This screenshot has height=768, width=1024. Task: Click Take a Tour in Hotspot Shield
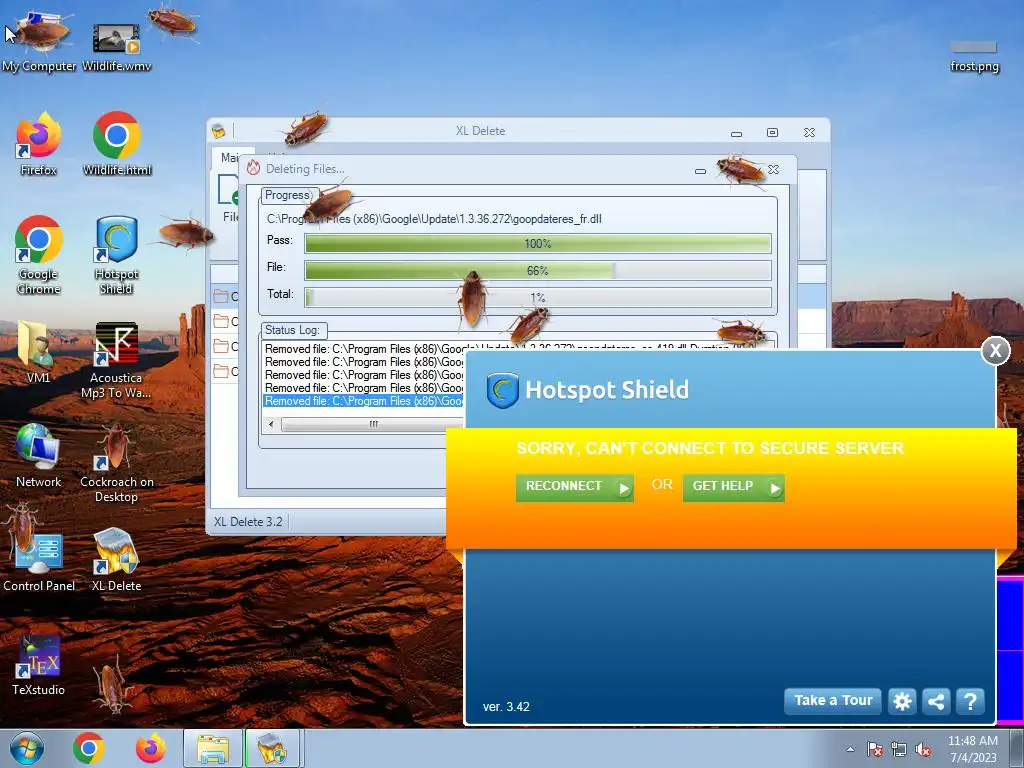point(833,701)
